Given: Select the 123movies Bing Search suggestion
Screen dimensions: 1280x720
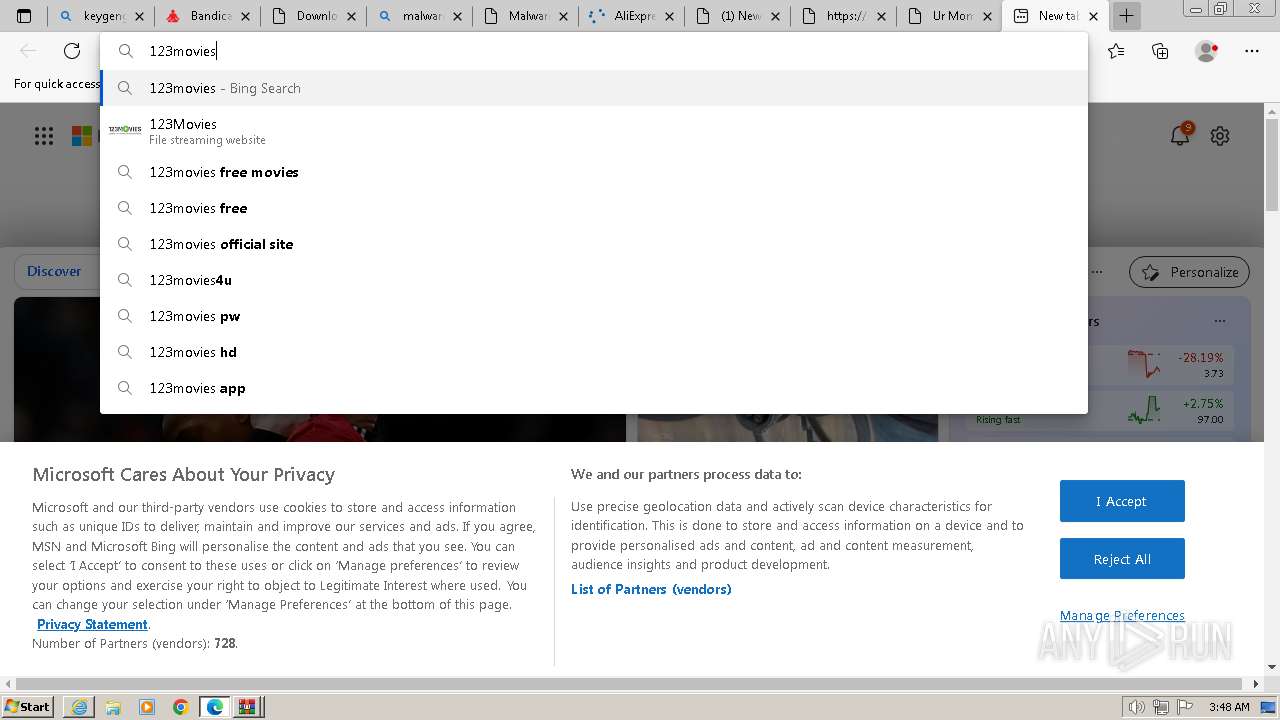Looking at the screenshot, I should 594,88.
